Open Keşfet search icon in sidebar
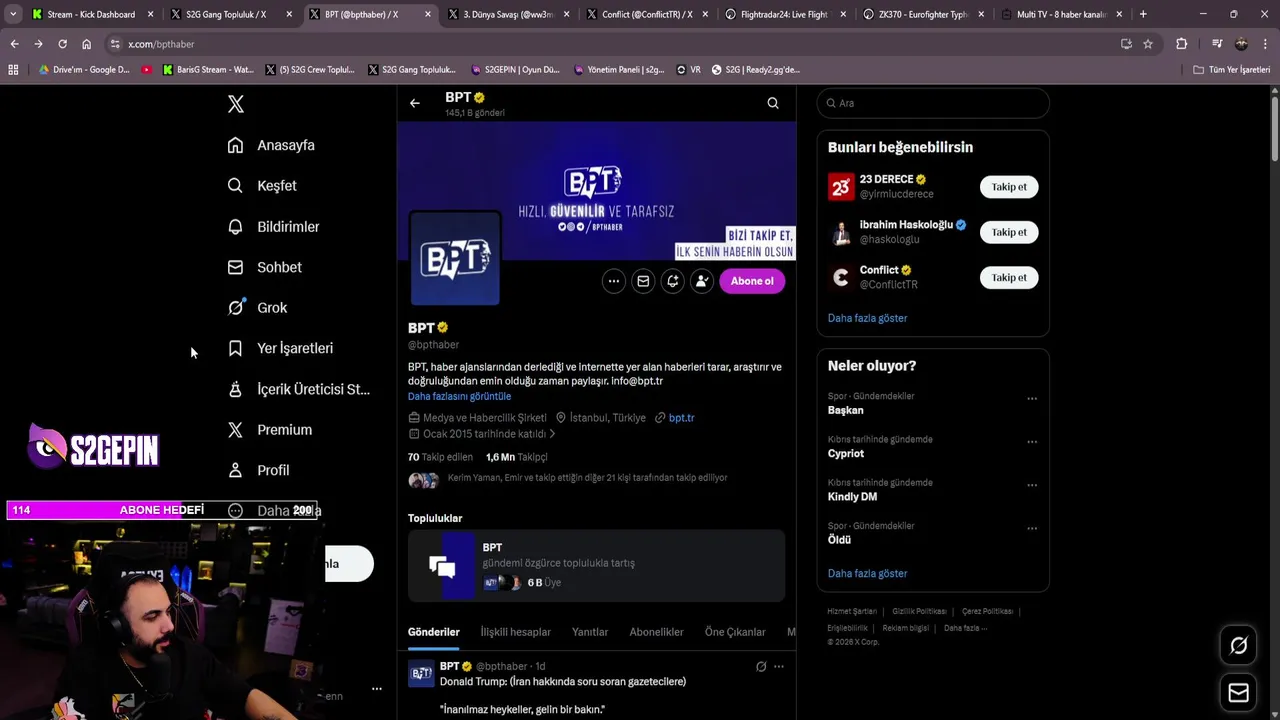Image resolution: width=1280 pixels, height=720 pixels. tap(235, 186)
